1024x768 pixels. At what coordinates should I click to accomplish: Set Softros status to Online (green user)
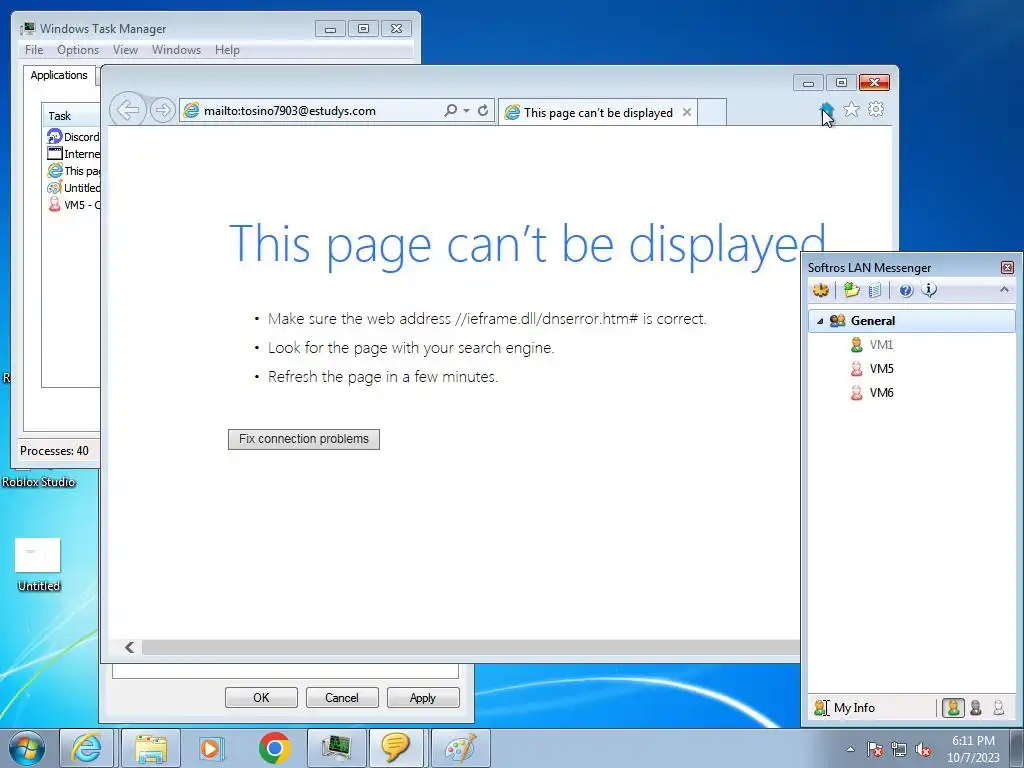click(x=953, y=707)
